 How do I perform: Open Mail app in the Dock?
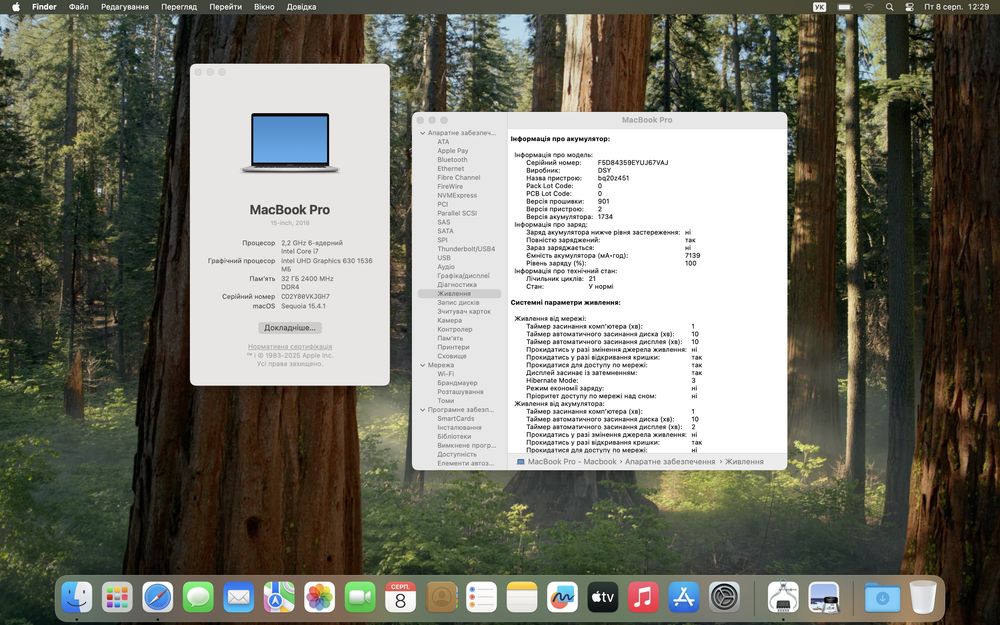239,598
